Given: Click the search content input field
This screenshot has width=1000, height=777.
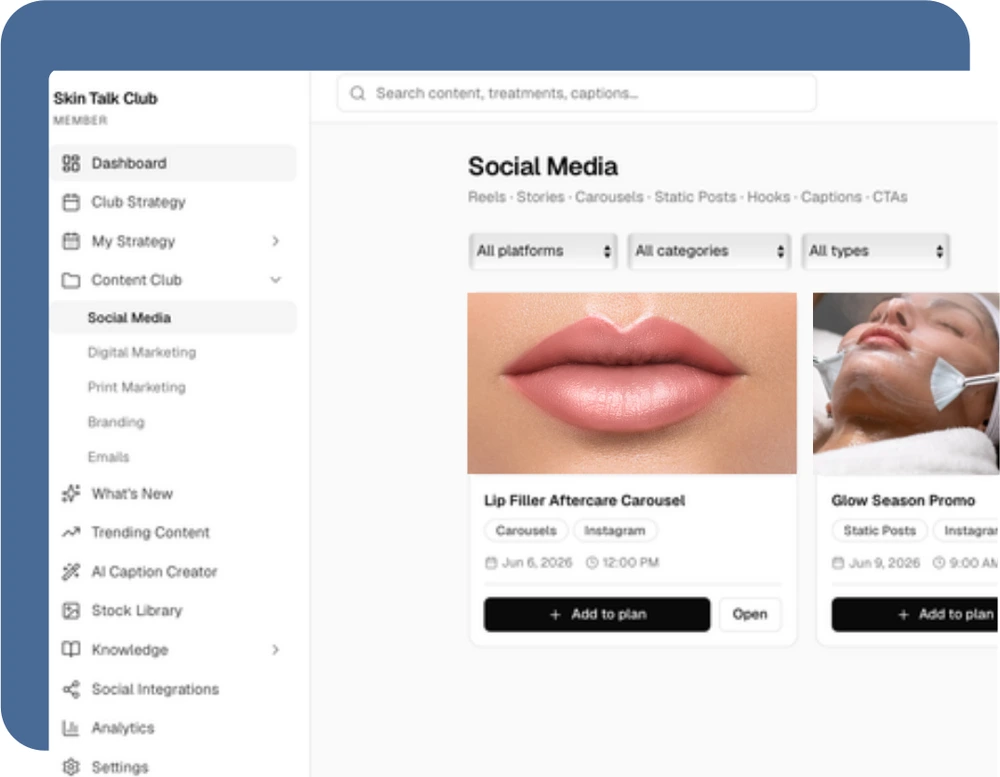Looking at the screenshot, I should tap(577, 93).
